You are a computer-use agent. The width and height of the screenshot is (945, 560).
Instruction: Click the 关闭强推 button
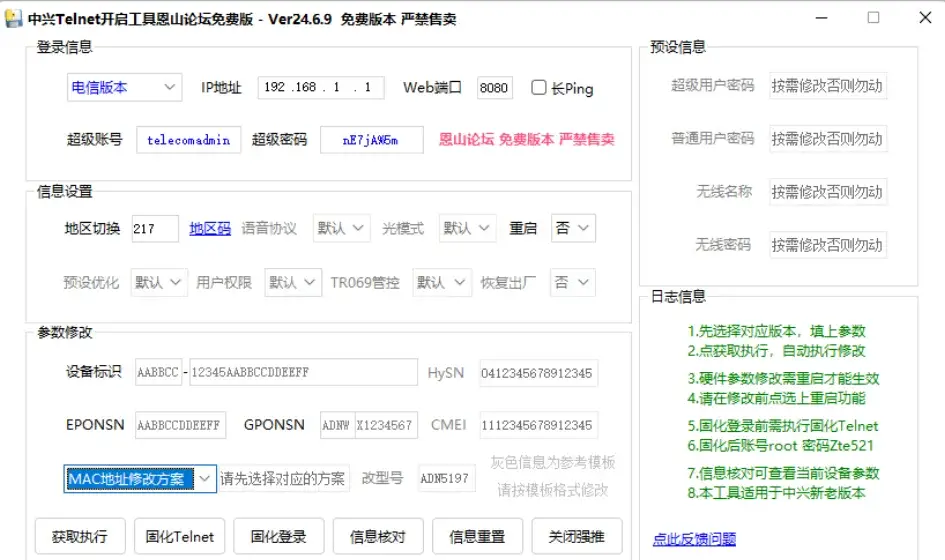pyautogui.click(x=577, y=536)
